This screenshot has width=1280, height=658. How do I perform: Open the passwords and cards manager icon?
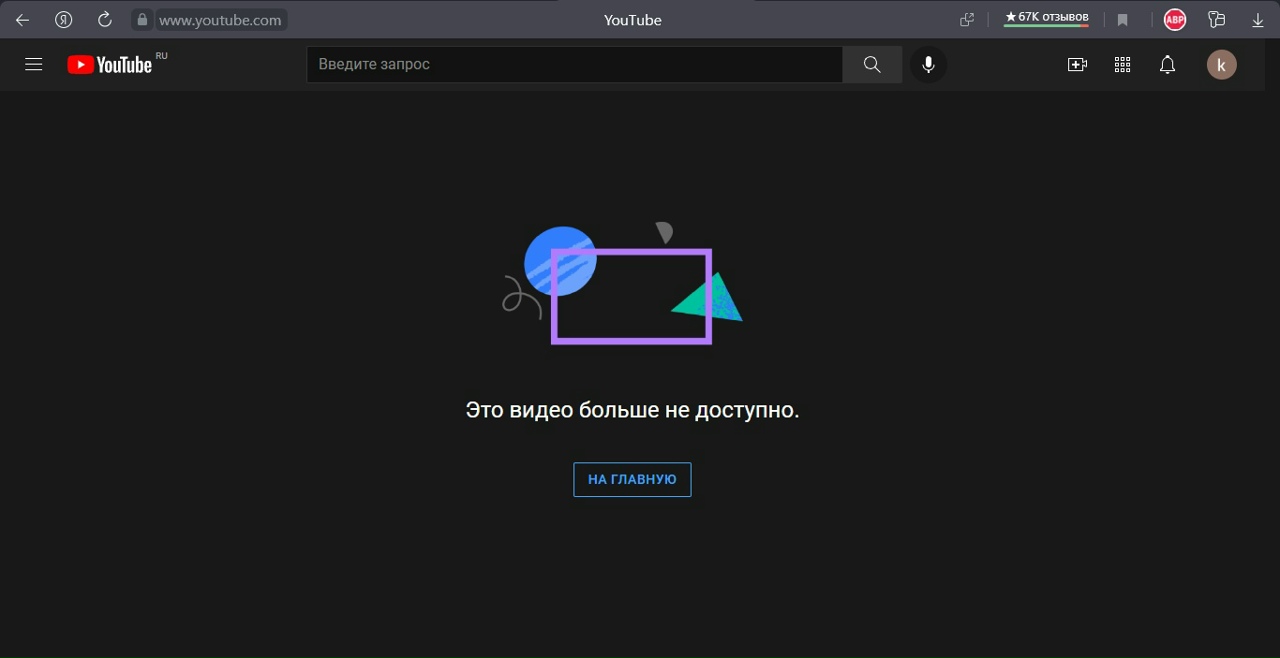1216,20
